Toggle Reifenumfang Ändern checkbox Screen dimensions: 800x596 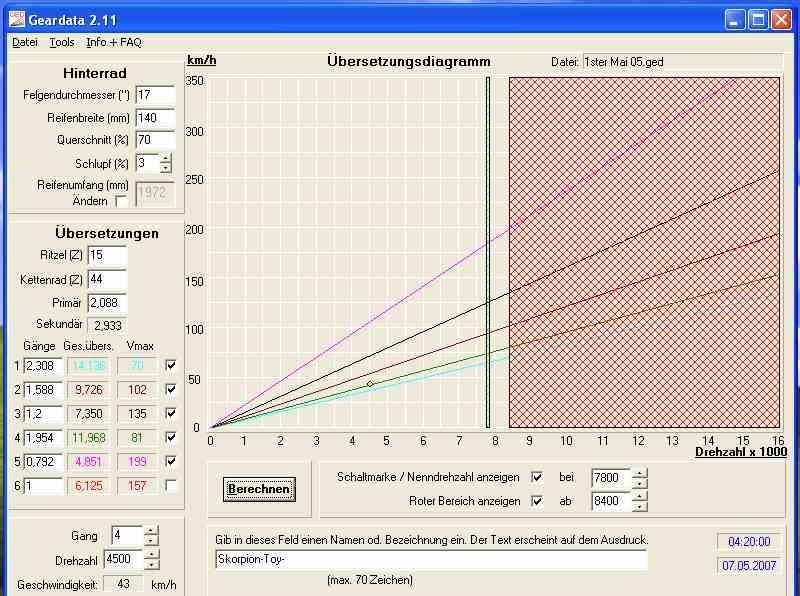click(x=121, y=201)
